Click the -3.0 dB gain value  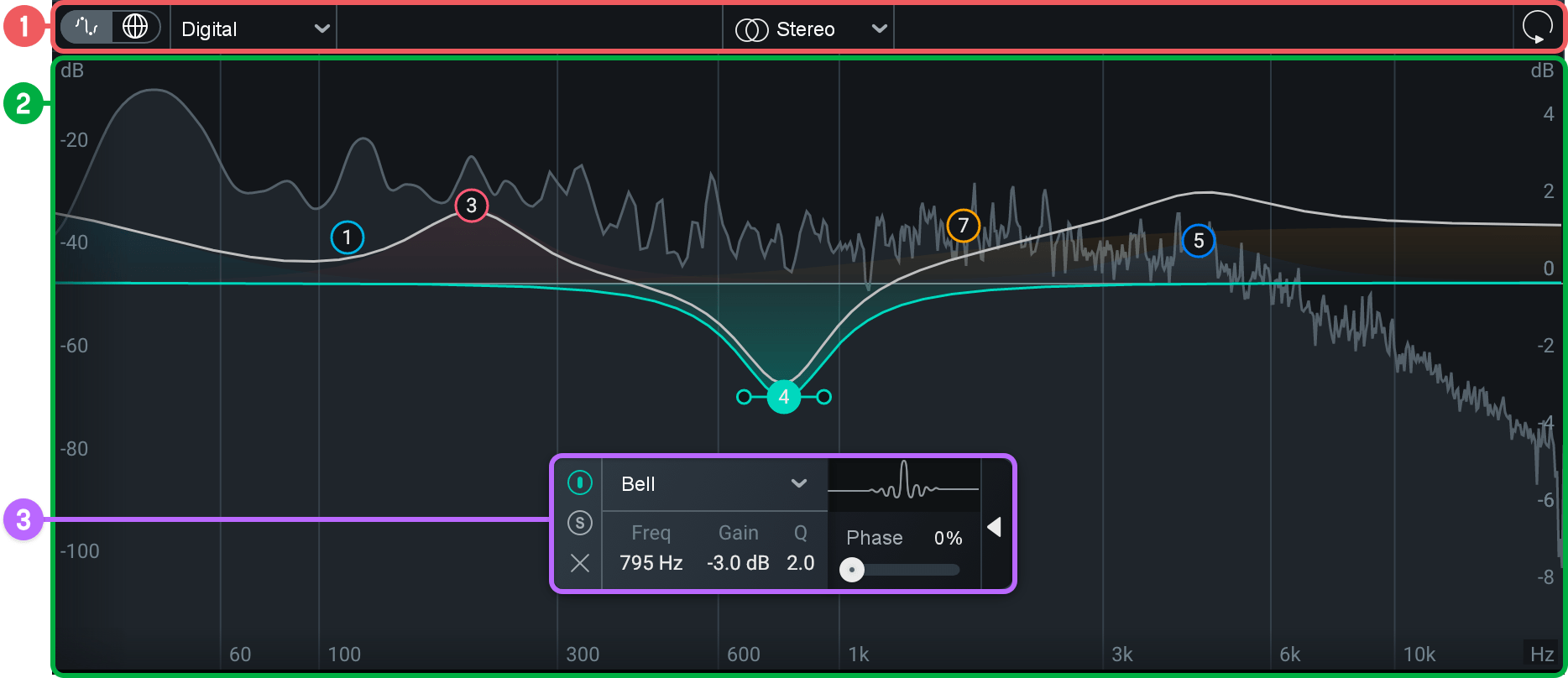pyautogui.click(x=738, y=563)
